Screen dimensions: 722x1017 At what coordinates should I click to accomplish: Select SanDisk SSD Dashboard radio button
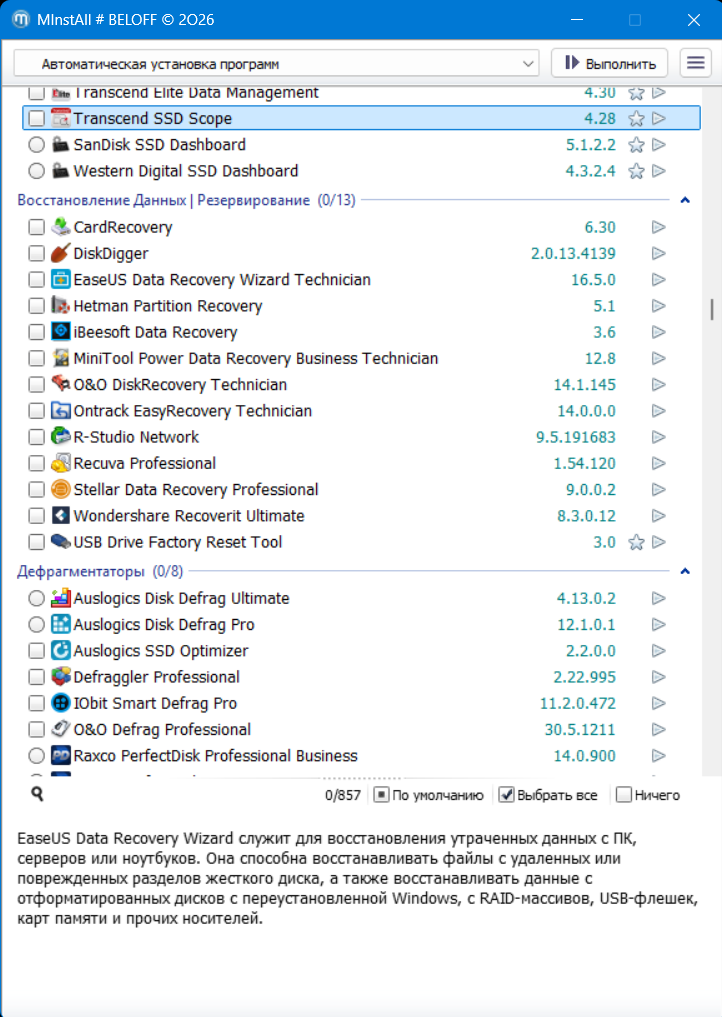click(37, 145)
